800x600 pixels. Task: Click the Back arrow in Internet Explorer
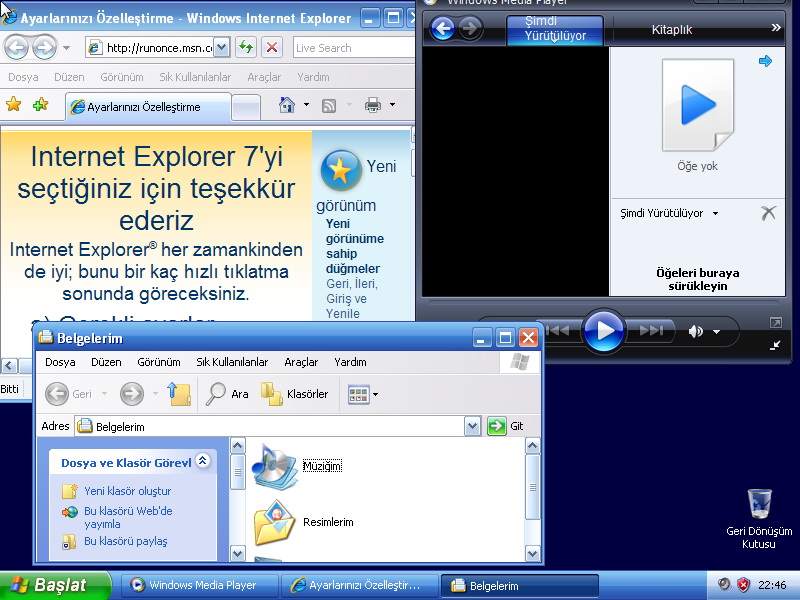point(16,48)
